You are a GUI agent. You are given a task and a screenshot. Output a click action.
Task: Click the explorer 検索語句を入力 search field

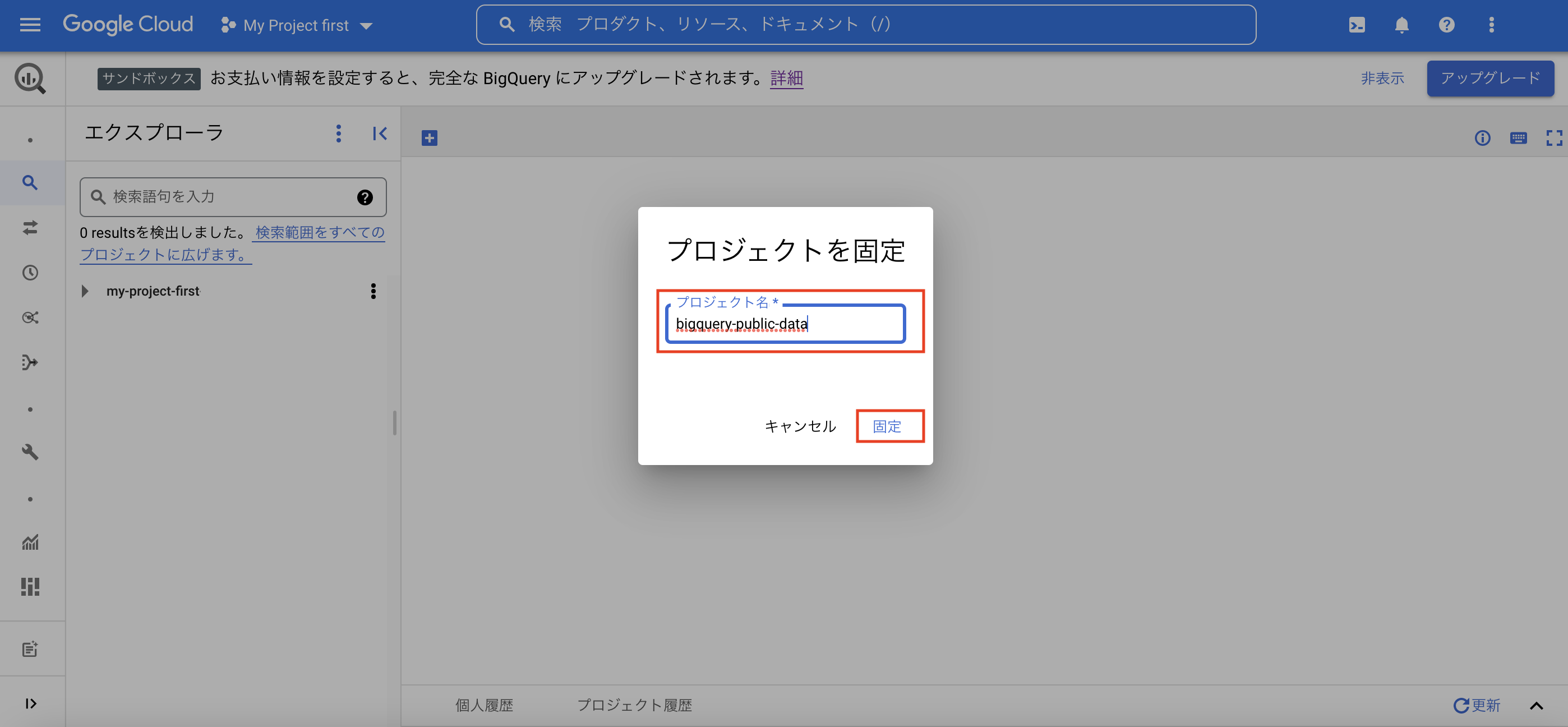click(x=233, y=197)
